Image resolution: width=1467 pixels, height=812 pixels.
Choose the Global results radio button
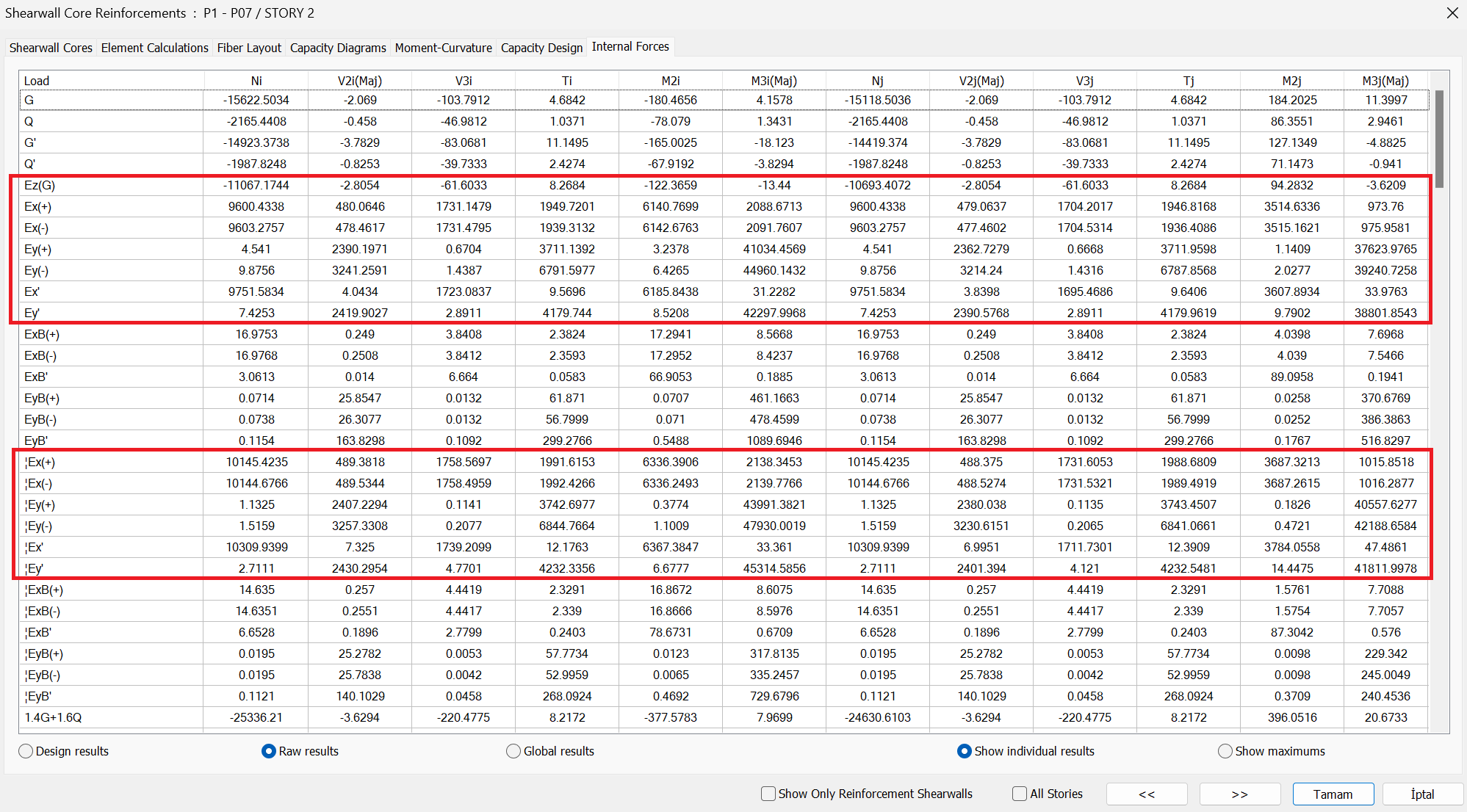pos(513,751)
